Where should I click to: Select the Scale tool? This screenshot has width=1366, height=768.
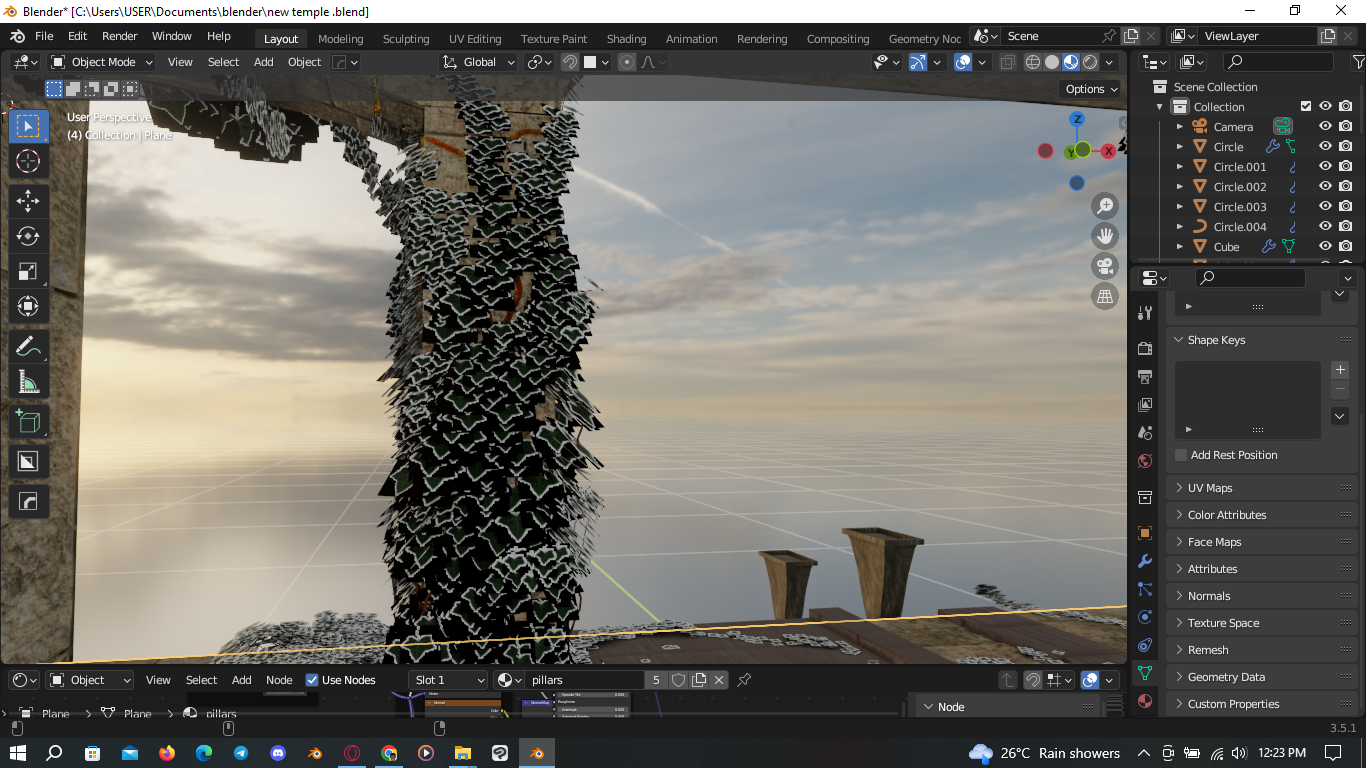[28, 271]
